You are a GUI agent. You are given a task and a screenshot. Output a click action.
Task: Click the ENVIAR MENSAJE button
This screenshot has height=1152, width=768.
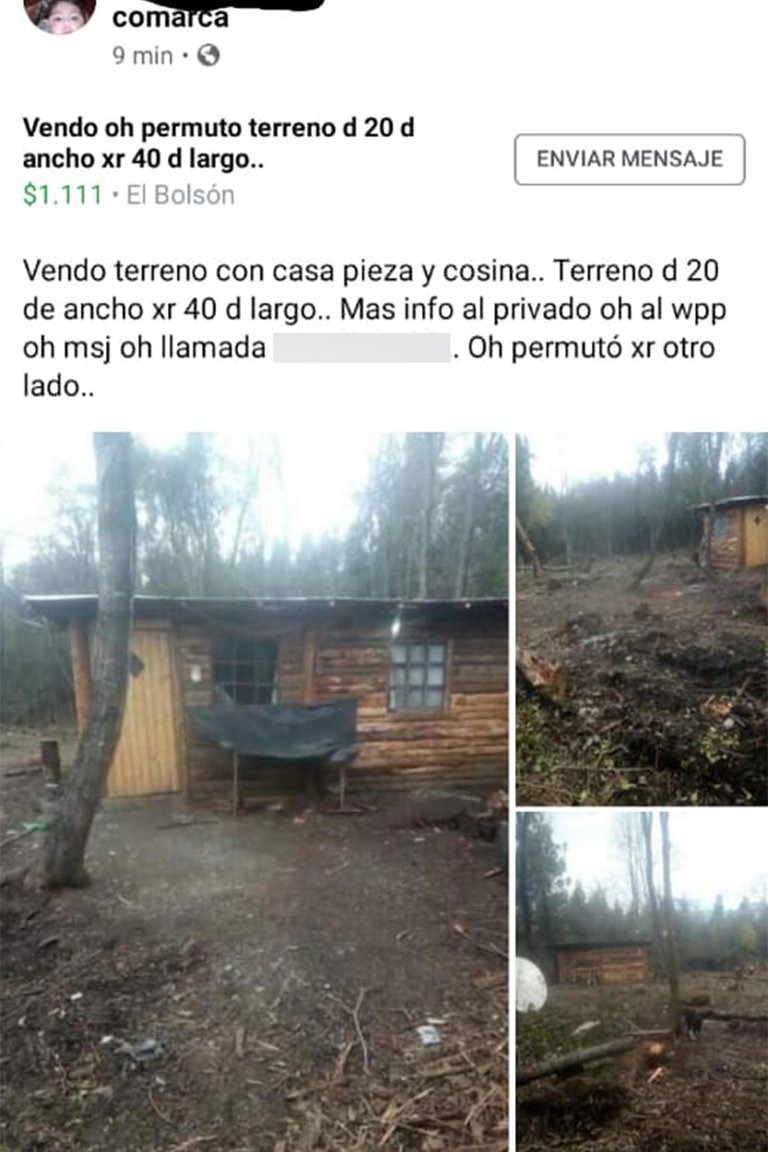(630, 159)
